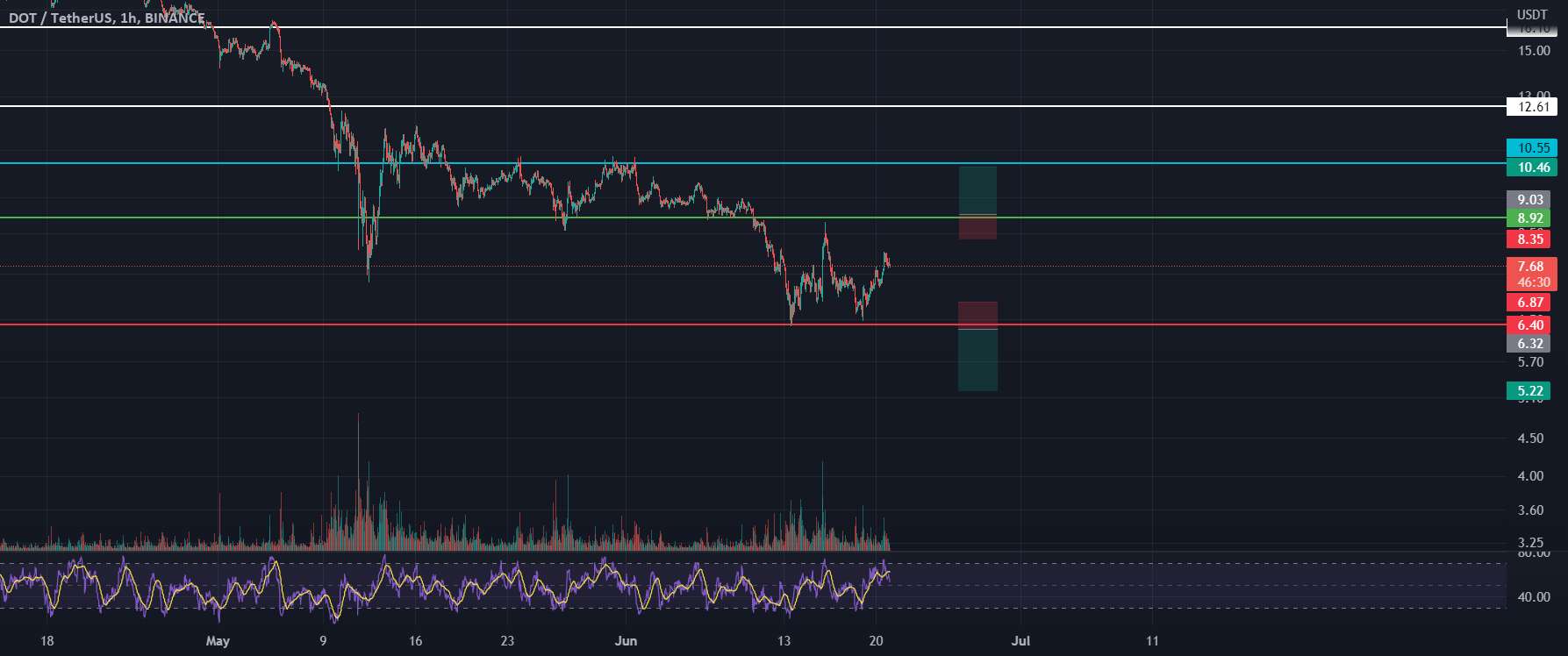The image size is (1568, 656).
Task: Click the red 6.87 price label
Action: (1529, 303)
